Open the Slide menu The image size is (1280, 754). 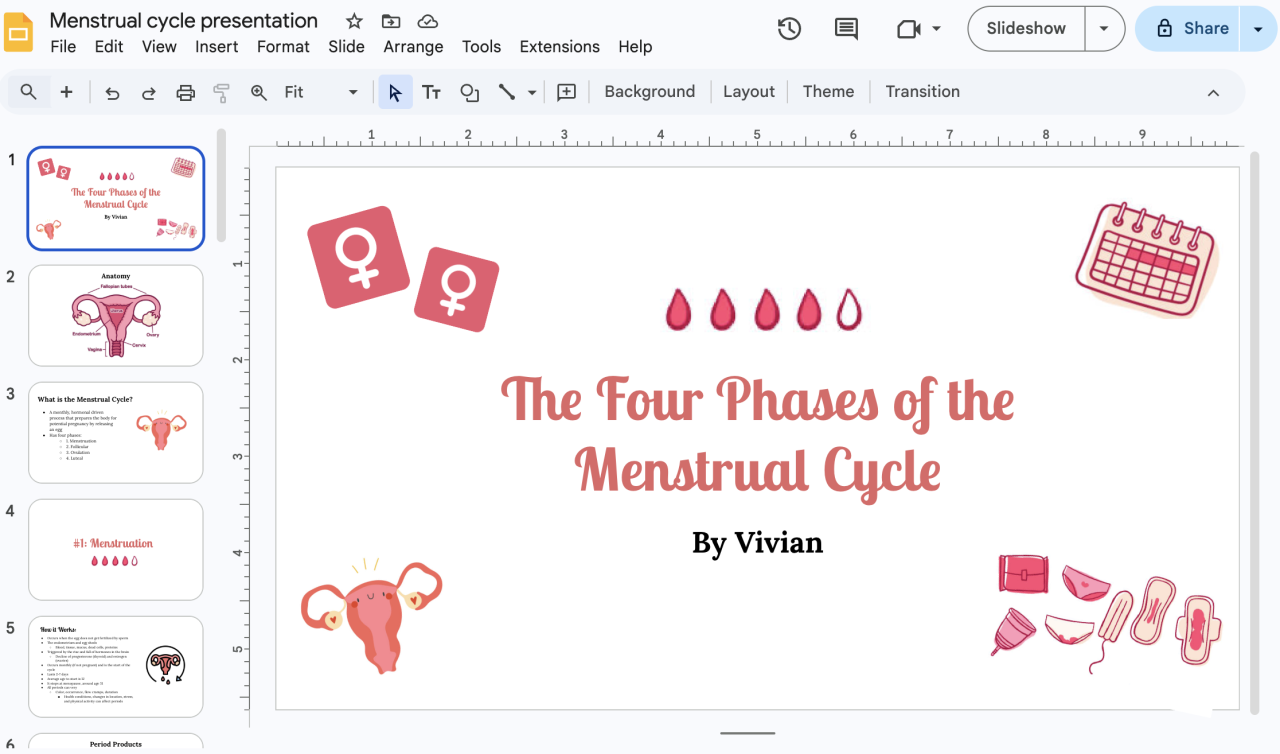(x=347, y=46)
